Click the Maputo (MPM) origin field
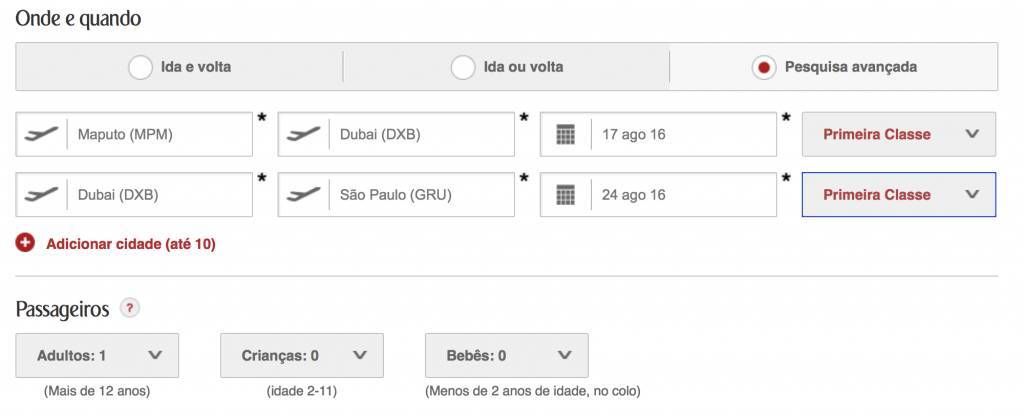This screenshot has height=419, width=1024. pos(158,134)
